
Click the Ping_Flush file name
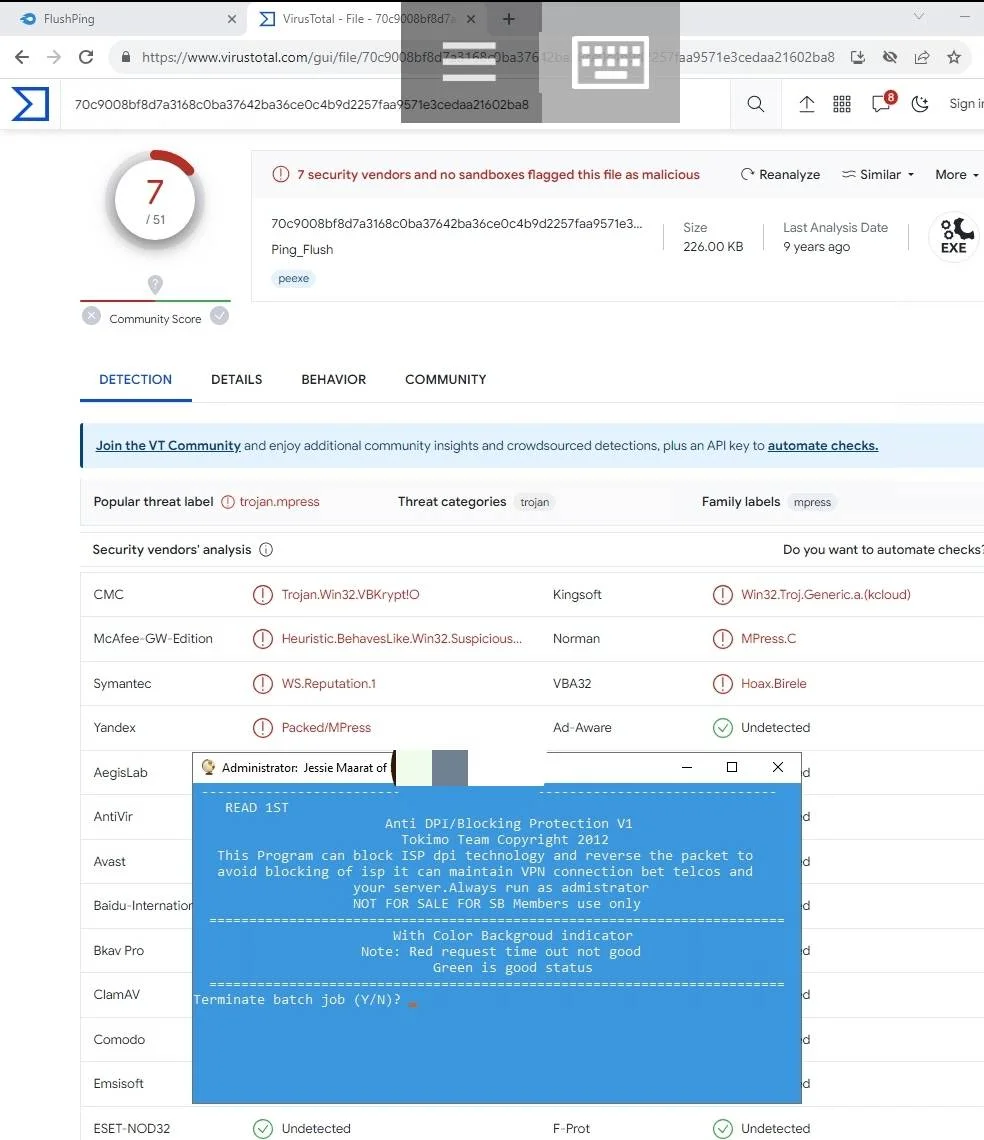click(302, 249)
